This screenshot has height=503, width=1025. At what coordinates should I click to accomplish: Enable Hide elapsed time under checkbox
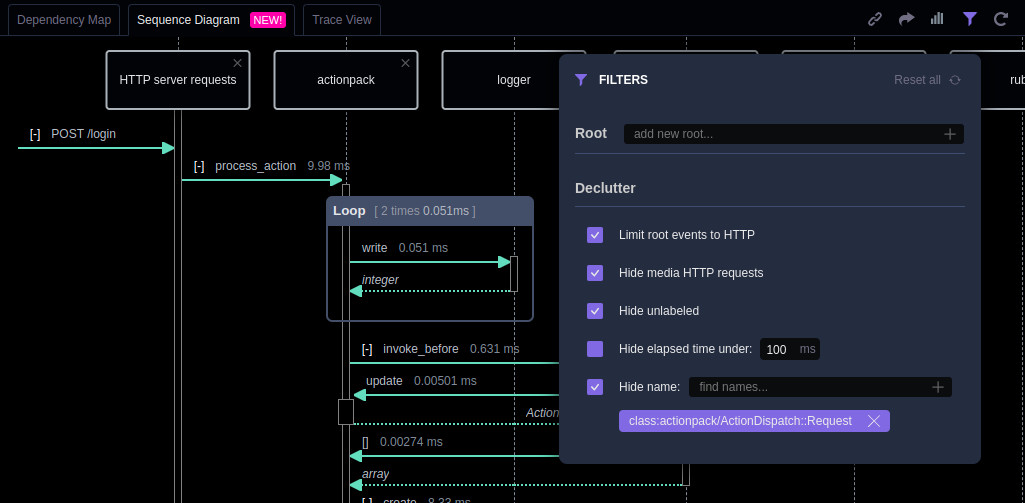[595, 349]
